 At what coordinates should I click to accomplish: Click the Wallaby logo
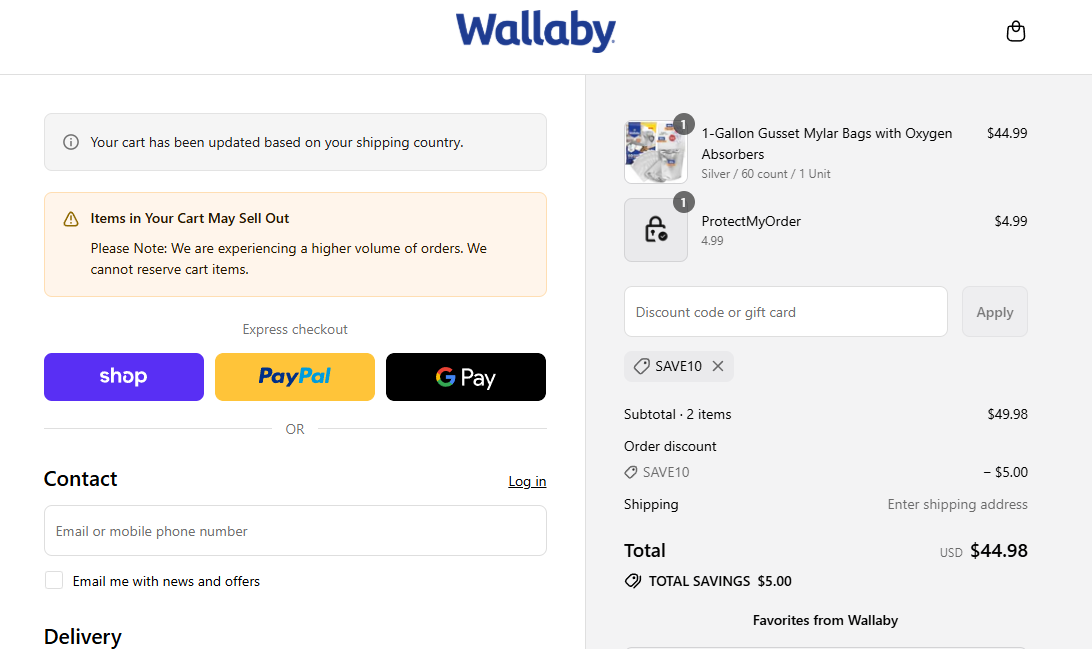535,31
